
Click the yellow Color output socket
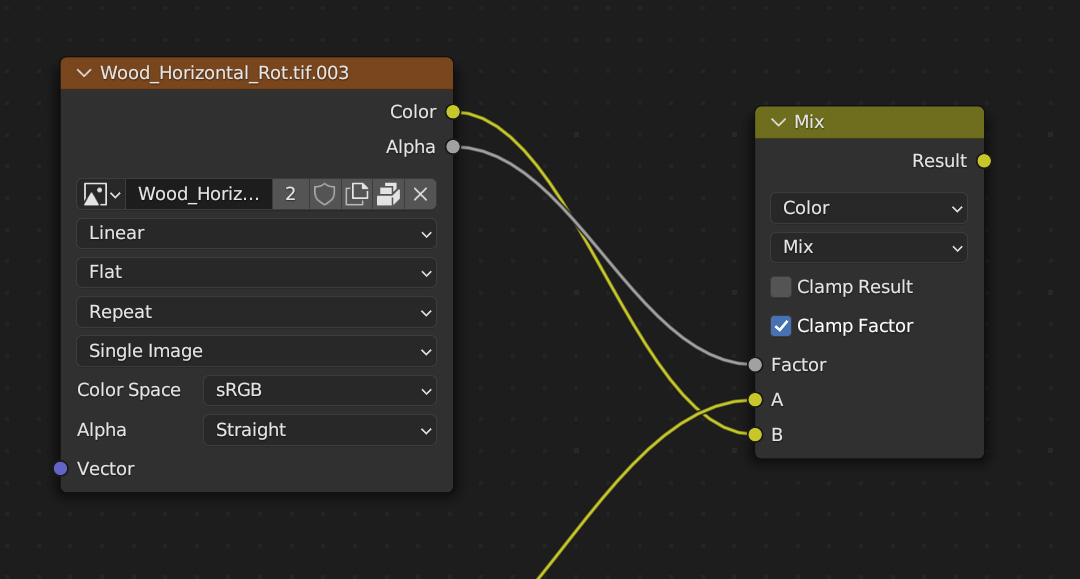tap(453, 112)
